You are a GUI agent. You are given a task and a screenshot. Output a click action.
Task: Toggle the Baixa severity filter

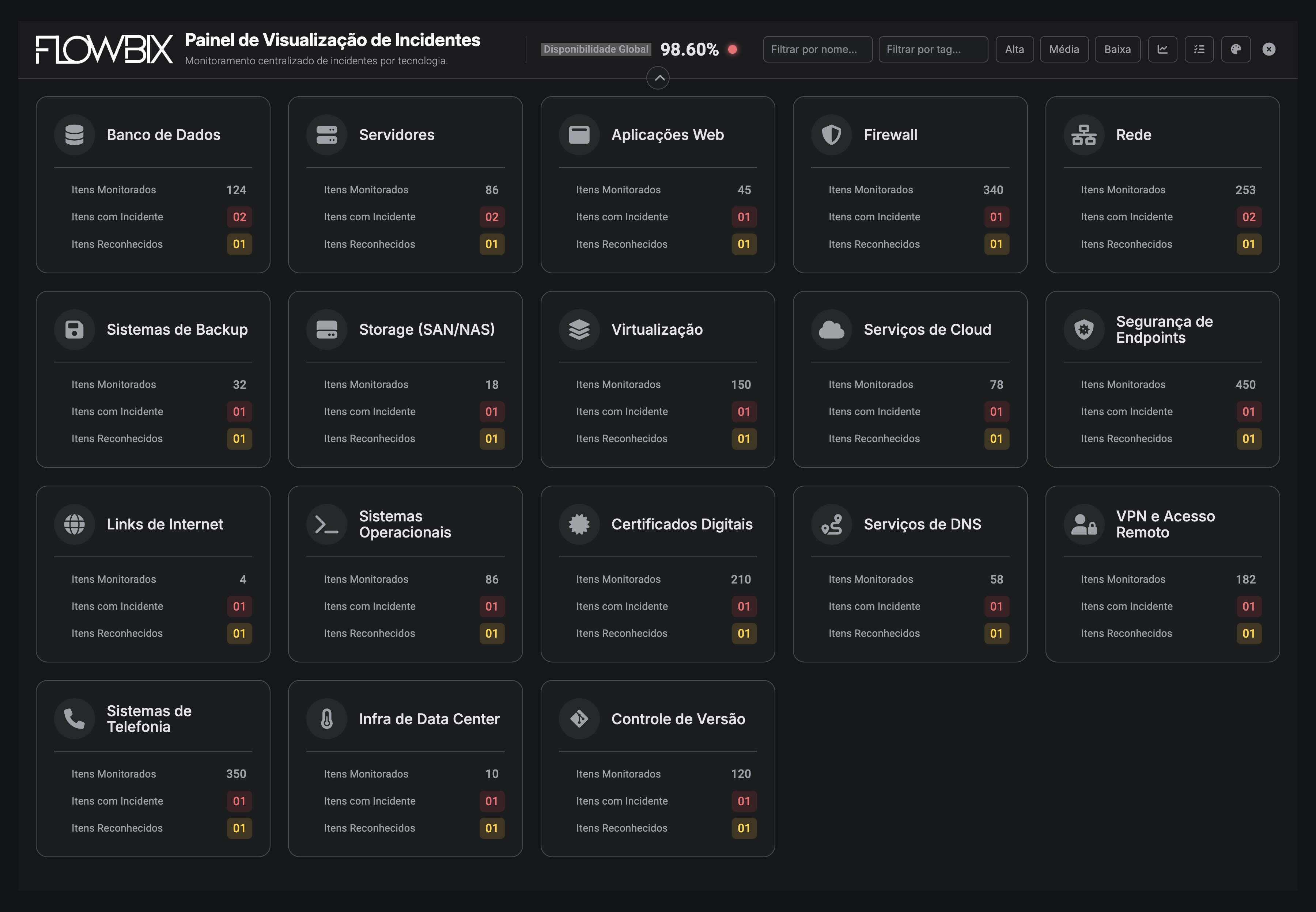tap(1118, 49)
